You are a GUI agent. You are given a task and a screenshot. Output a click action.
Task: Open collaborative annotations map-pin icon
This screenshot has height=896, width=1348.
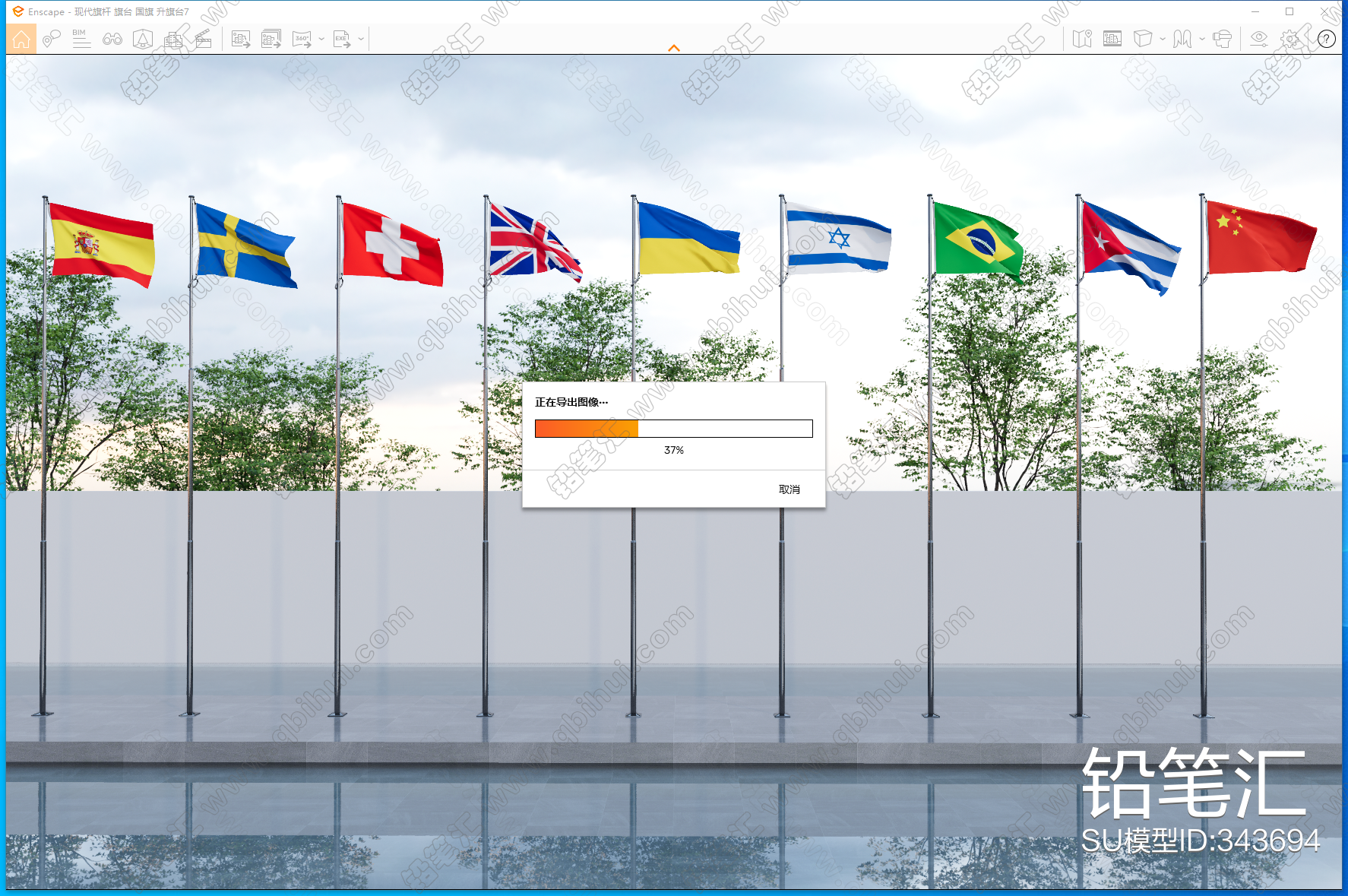coord(51,39)
